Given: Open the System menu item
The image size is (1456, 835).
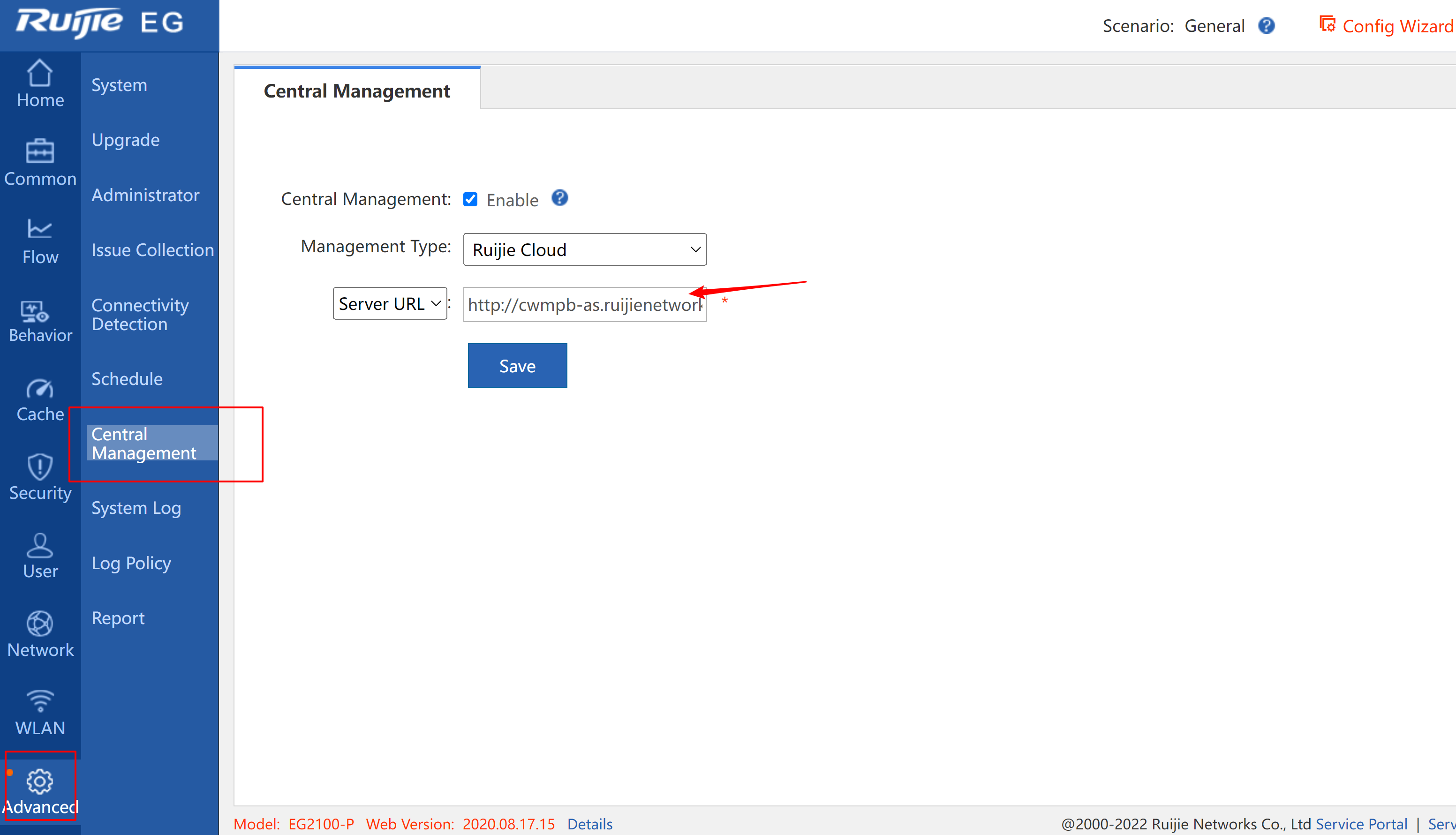Looking at the screenshot, I should [x=119, y=85].
